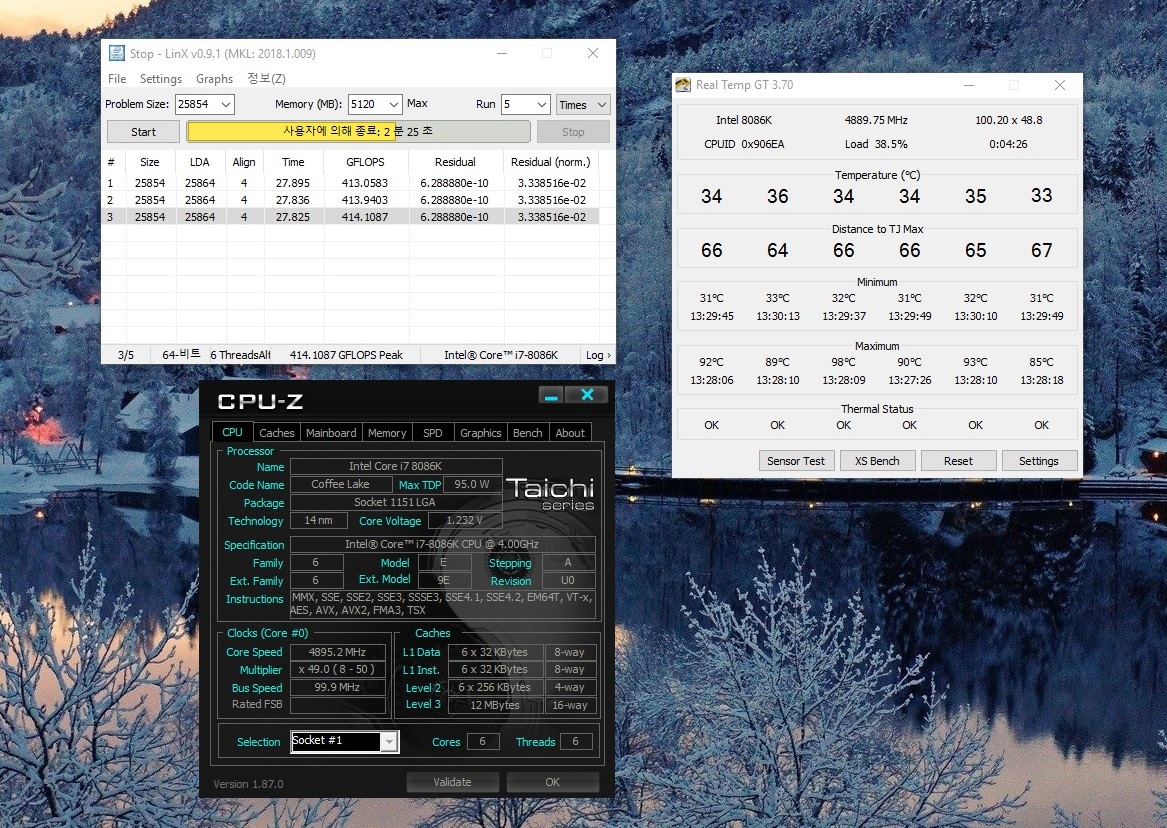Switch to the Mainboard tab in CPU-Z
1167x828 pixels.
click(x=331, y=433)
